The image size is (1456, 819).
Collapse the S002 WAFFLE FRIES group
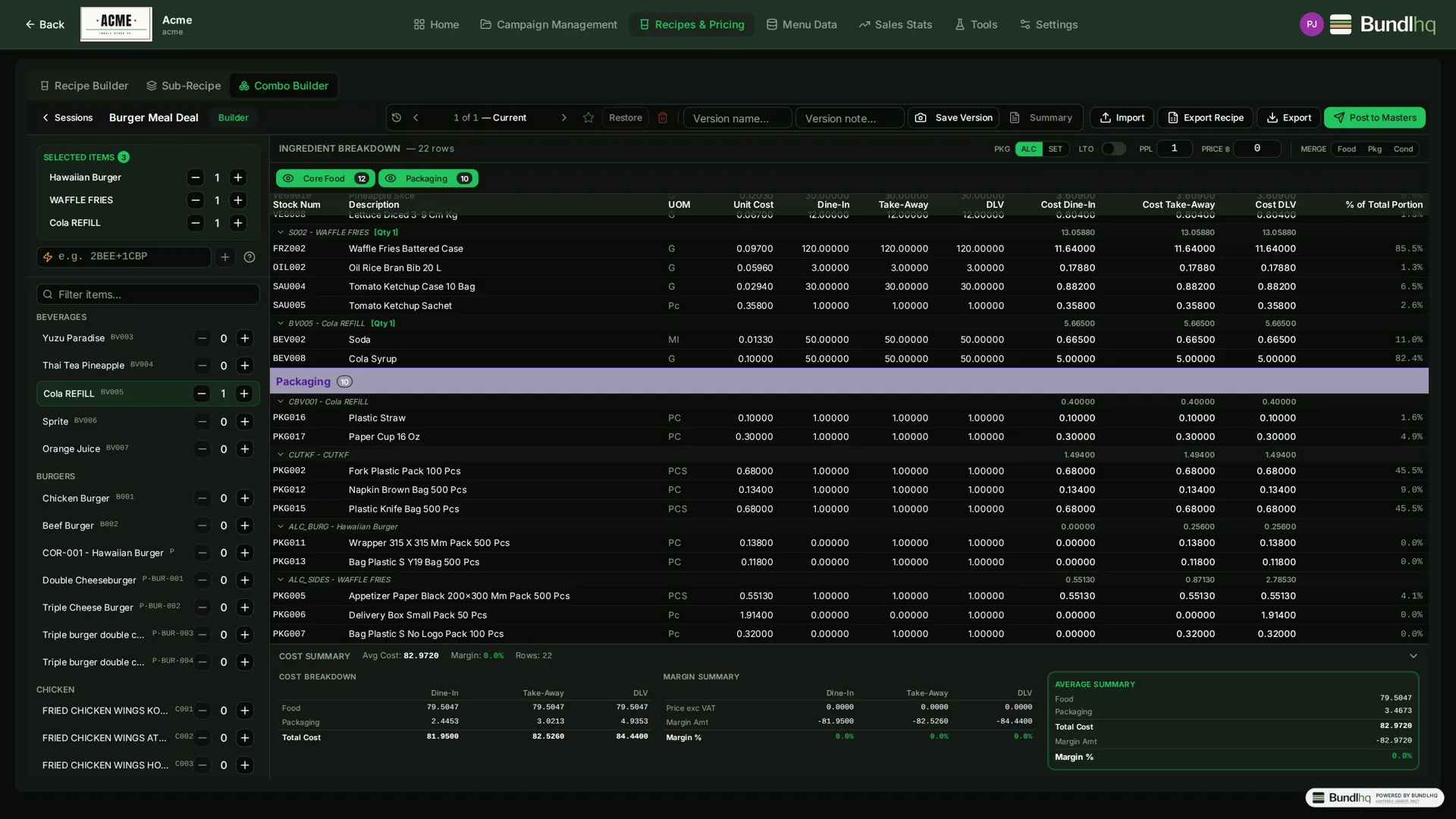tap(281, 232)
